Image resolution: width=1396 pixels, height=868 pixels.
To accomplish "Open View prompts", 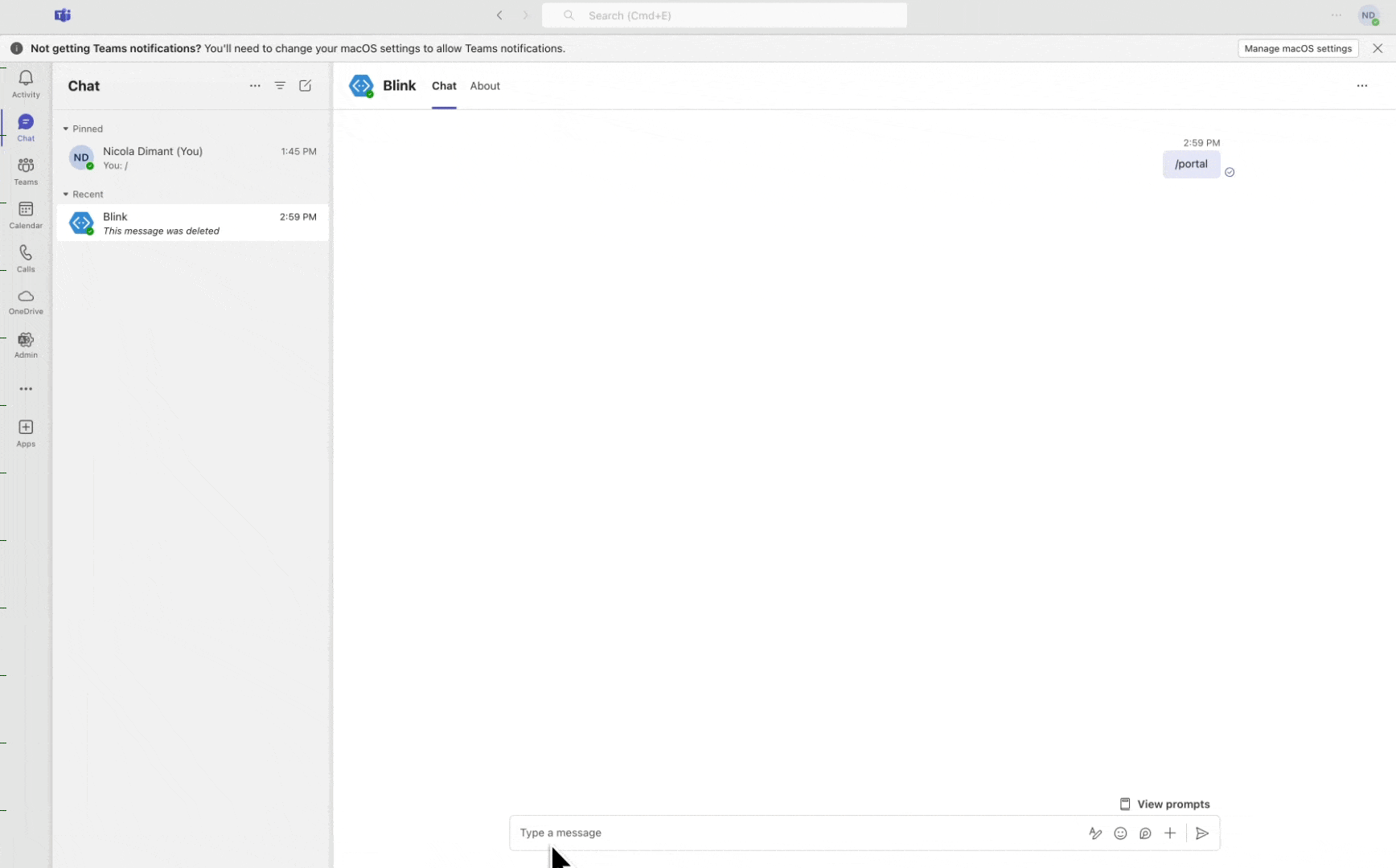I will (1164, 805).
